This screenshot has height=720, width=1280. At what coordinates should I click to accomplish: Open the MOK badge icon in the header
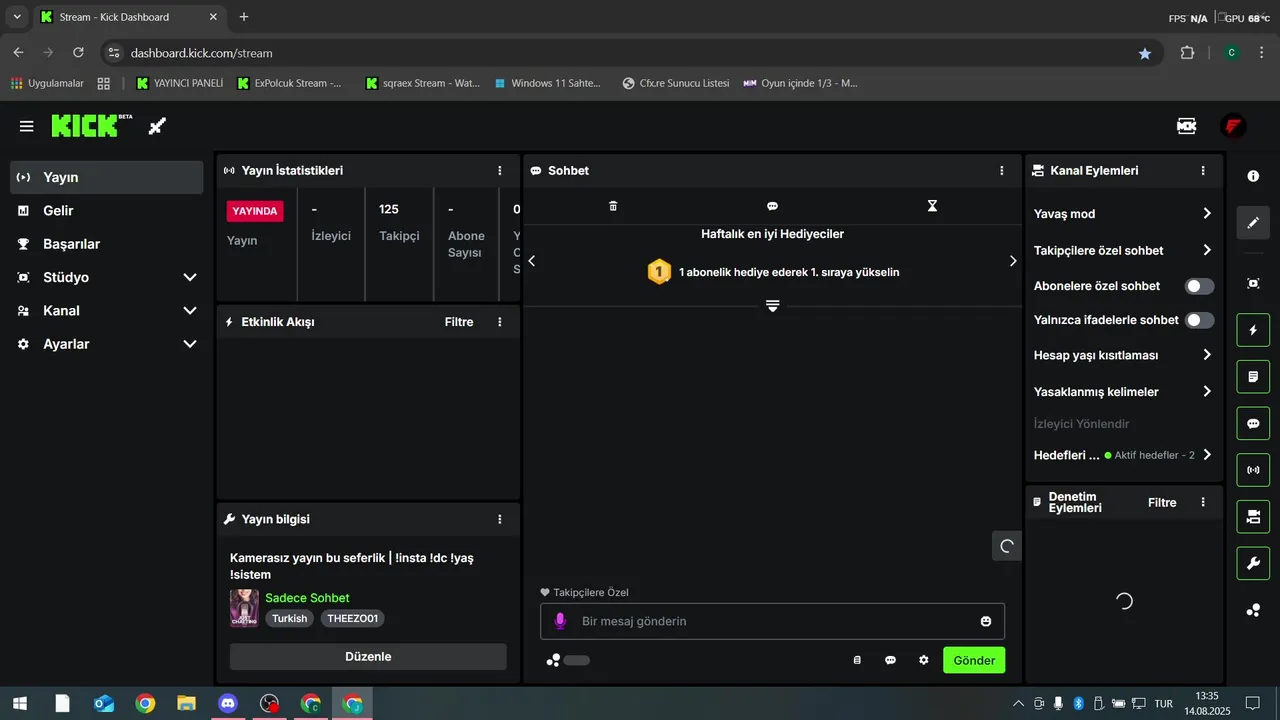(x=1186, y=126)
